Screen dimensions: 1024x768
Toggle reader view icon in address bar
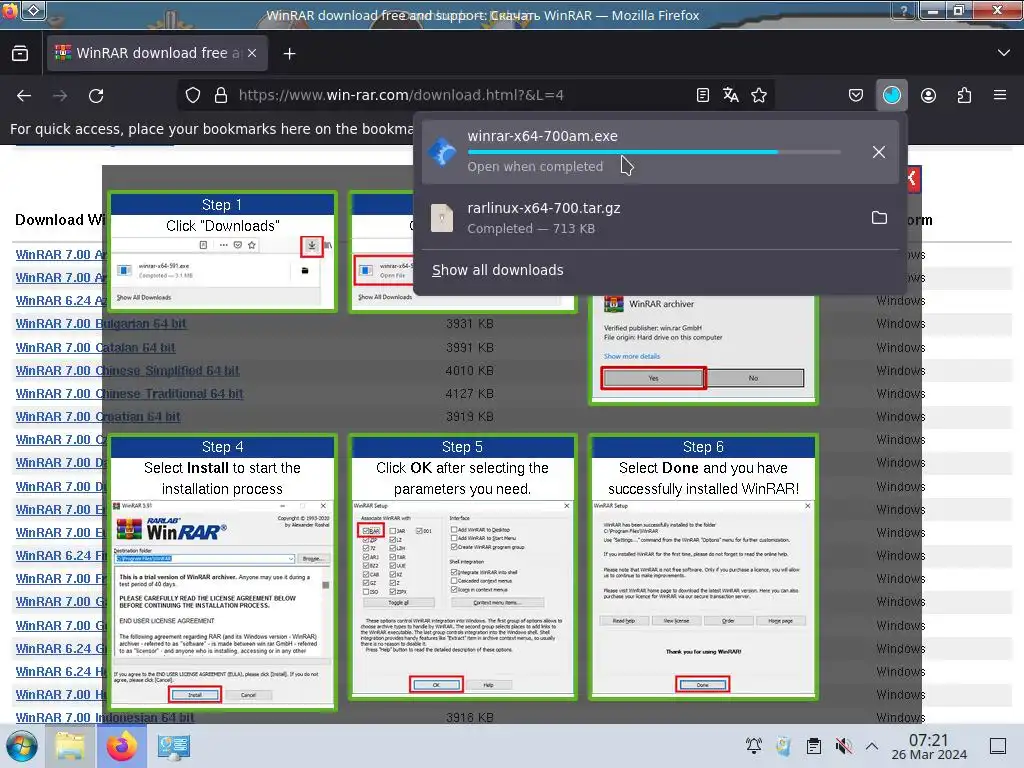[703, 95]
